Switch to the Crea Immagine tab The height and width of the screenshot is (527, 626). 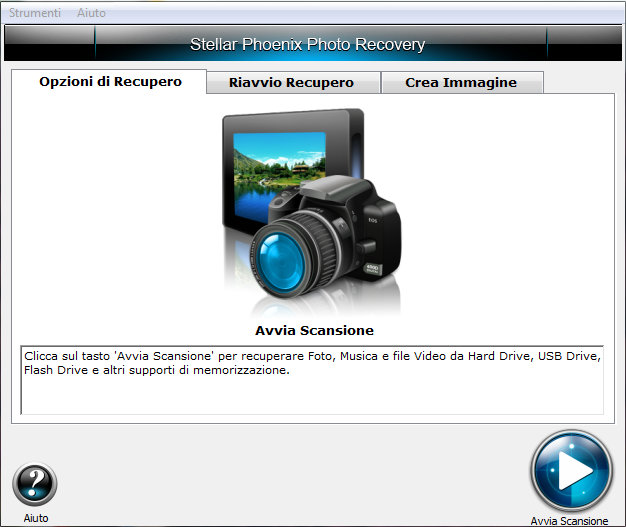(x=462, y=82)
